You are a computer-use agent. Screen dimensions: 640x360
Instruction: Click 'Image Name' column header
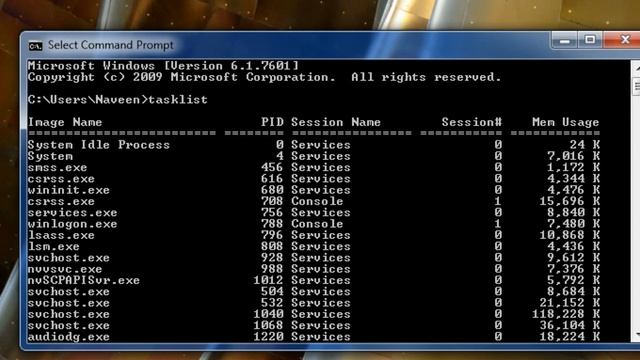click(x=65, y=122)
